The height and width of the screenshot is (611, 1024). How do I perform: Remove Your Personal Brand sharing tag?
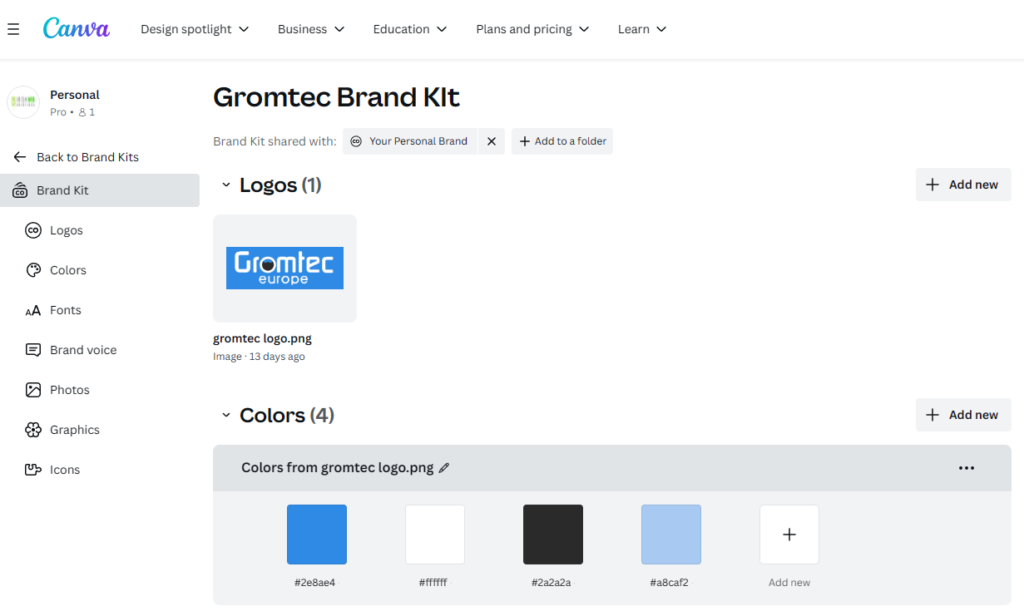pyautogui.click(x=492, y=141)
